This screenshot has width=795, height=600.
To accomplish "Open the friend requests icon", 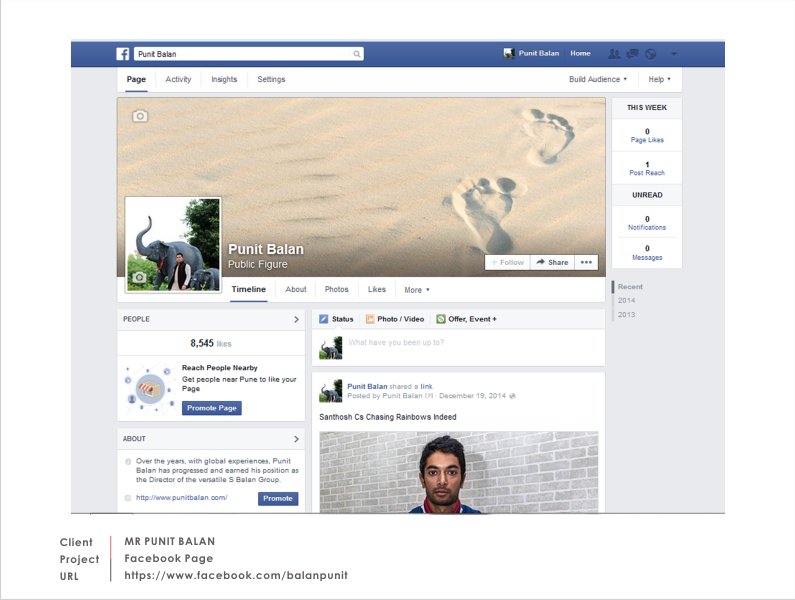I will pos(614,54).
